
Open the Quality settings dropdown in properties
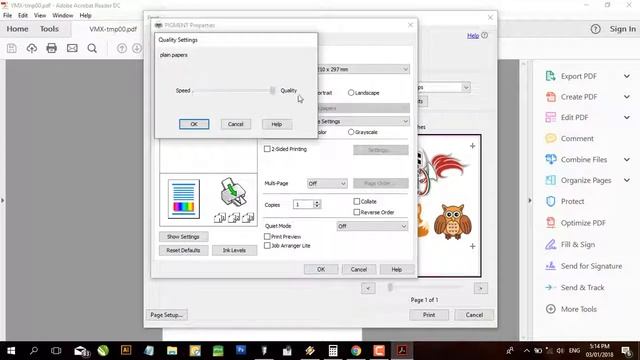pos(363,121)
